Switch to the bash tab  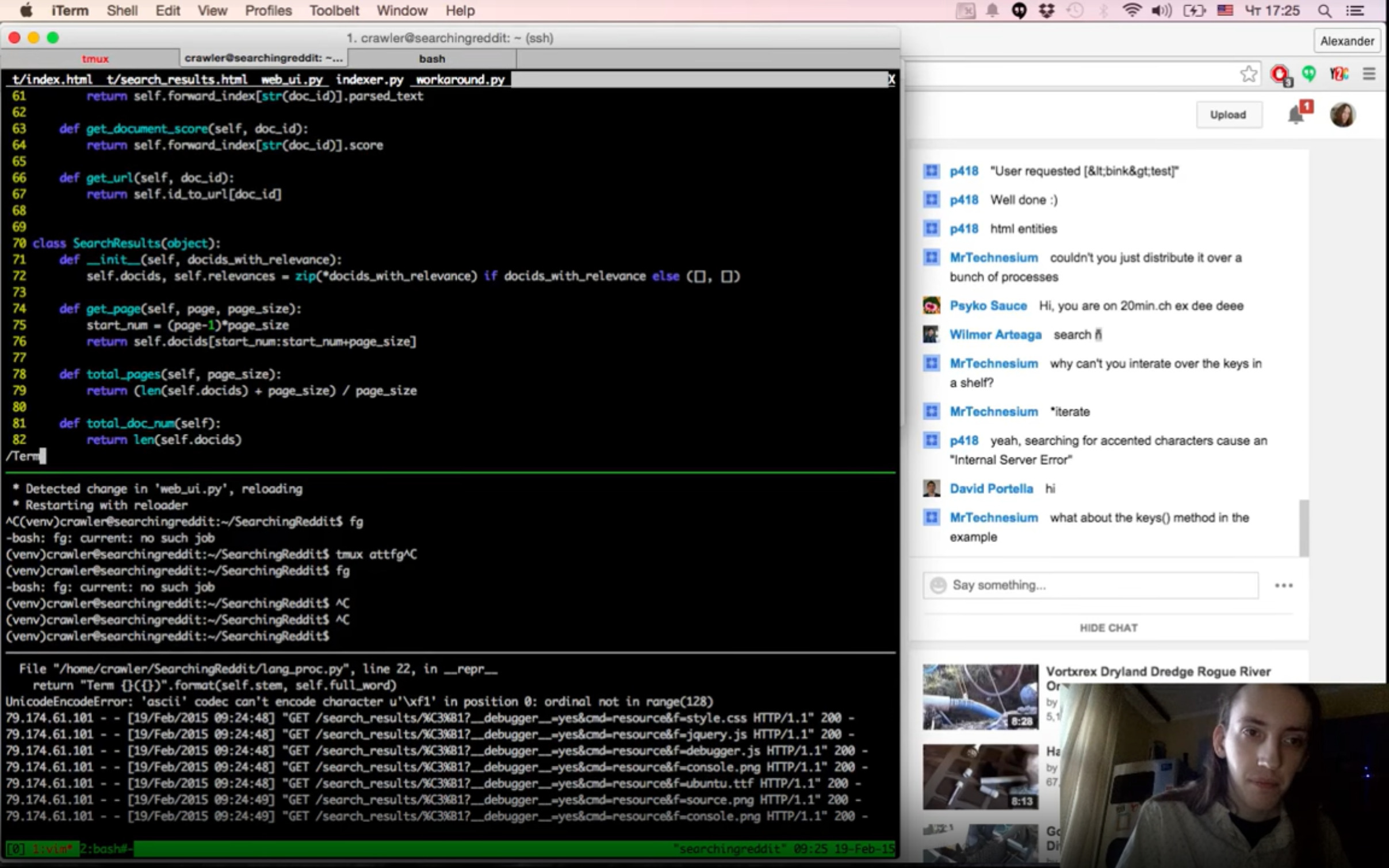431,59
